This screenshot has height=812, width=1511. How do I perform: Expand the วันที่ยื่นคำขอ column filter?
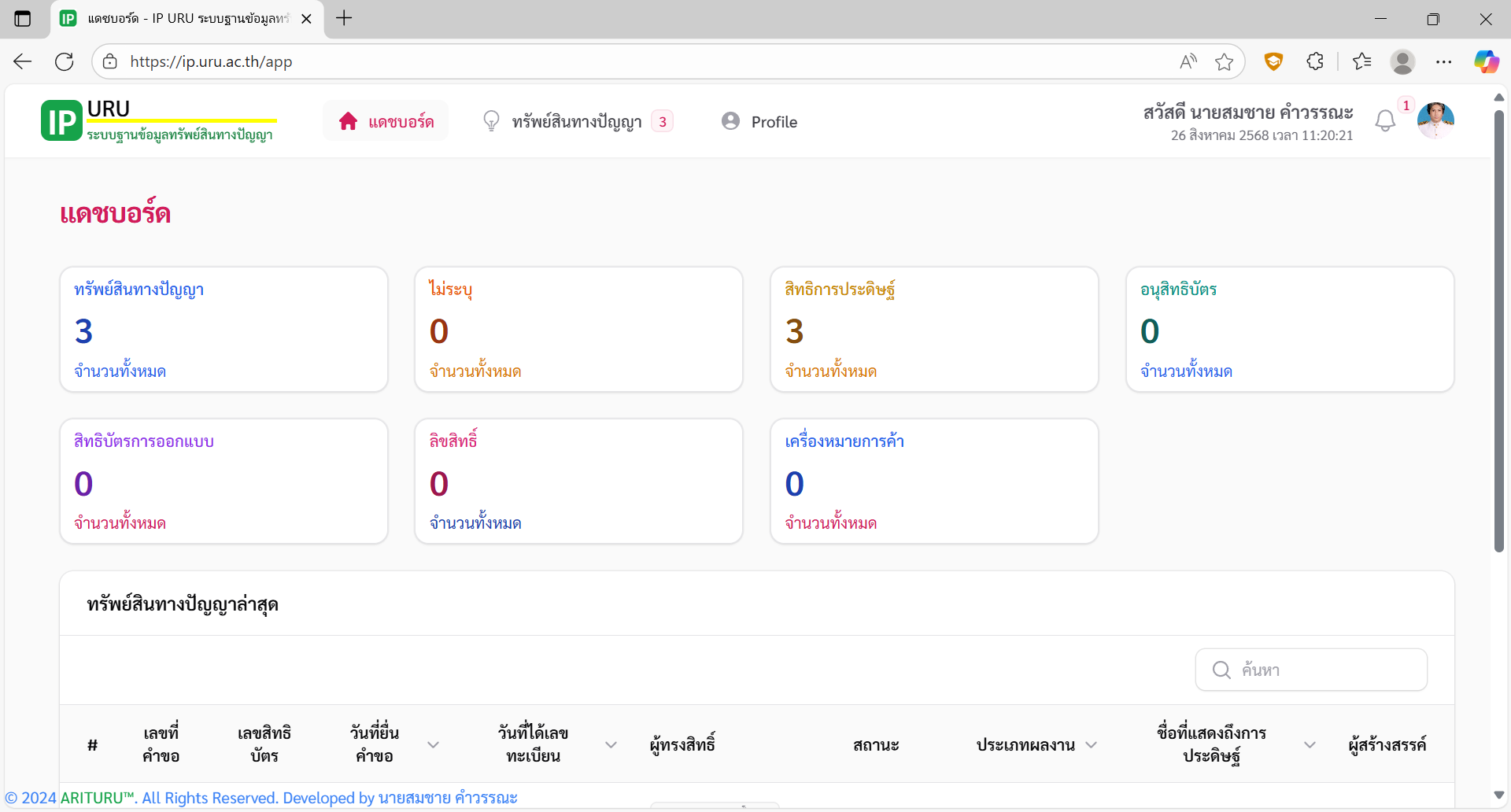433,744
